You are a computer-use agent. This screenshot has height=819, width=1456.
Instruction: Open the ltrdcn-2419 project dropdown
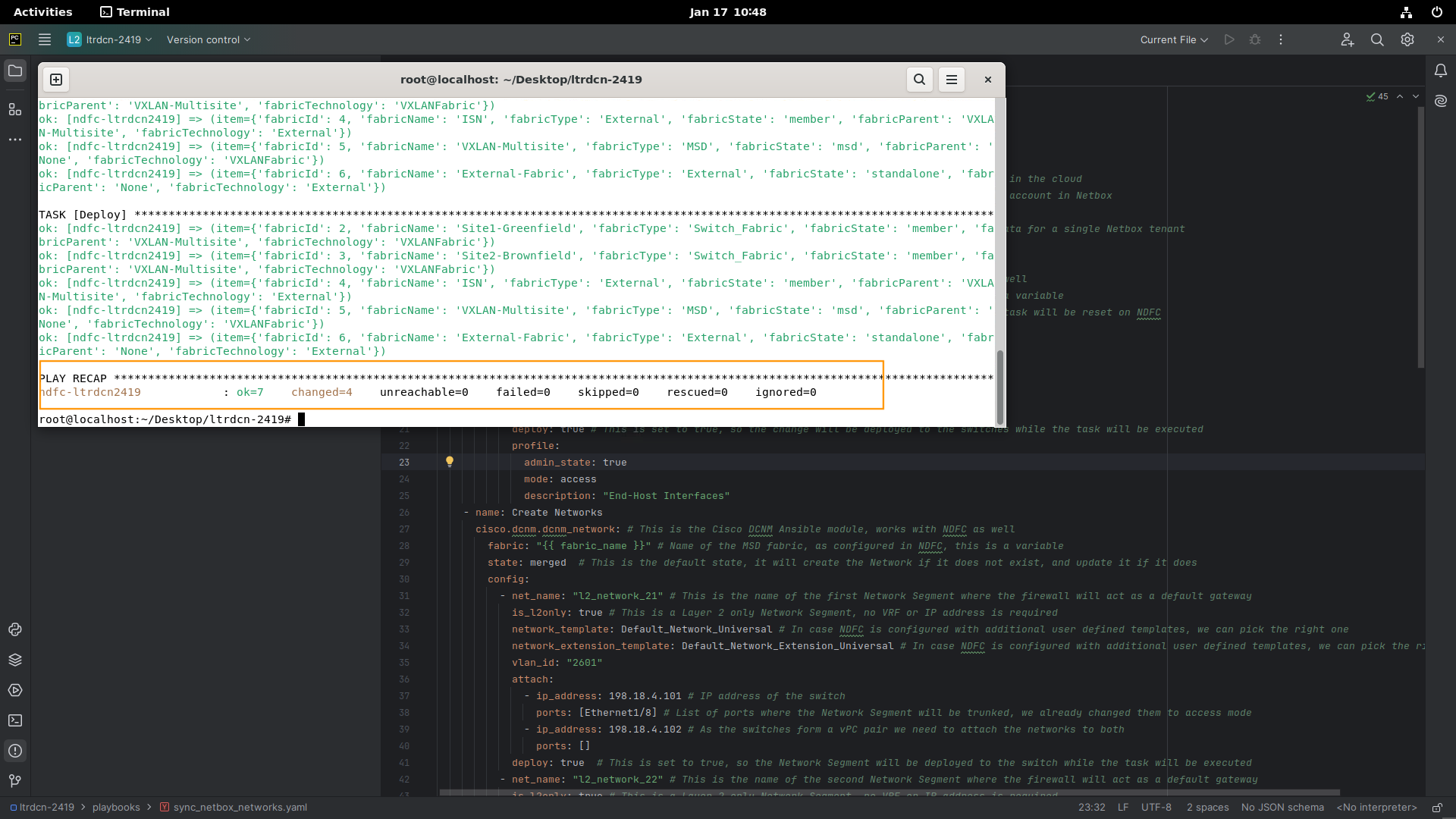click(x=110, y=39)
